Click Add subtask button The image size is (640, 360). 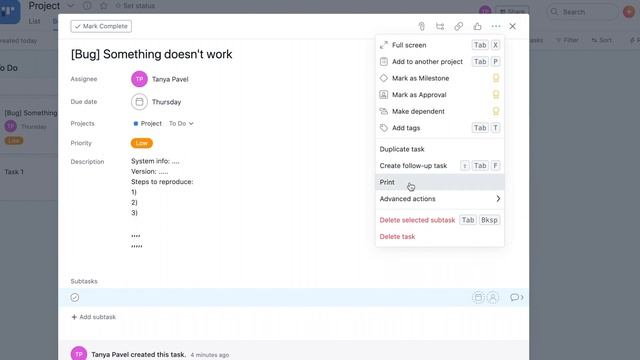[x=93, y=317]
